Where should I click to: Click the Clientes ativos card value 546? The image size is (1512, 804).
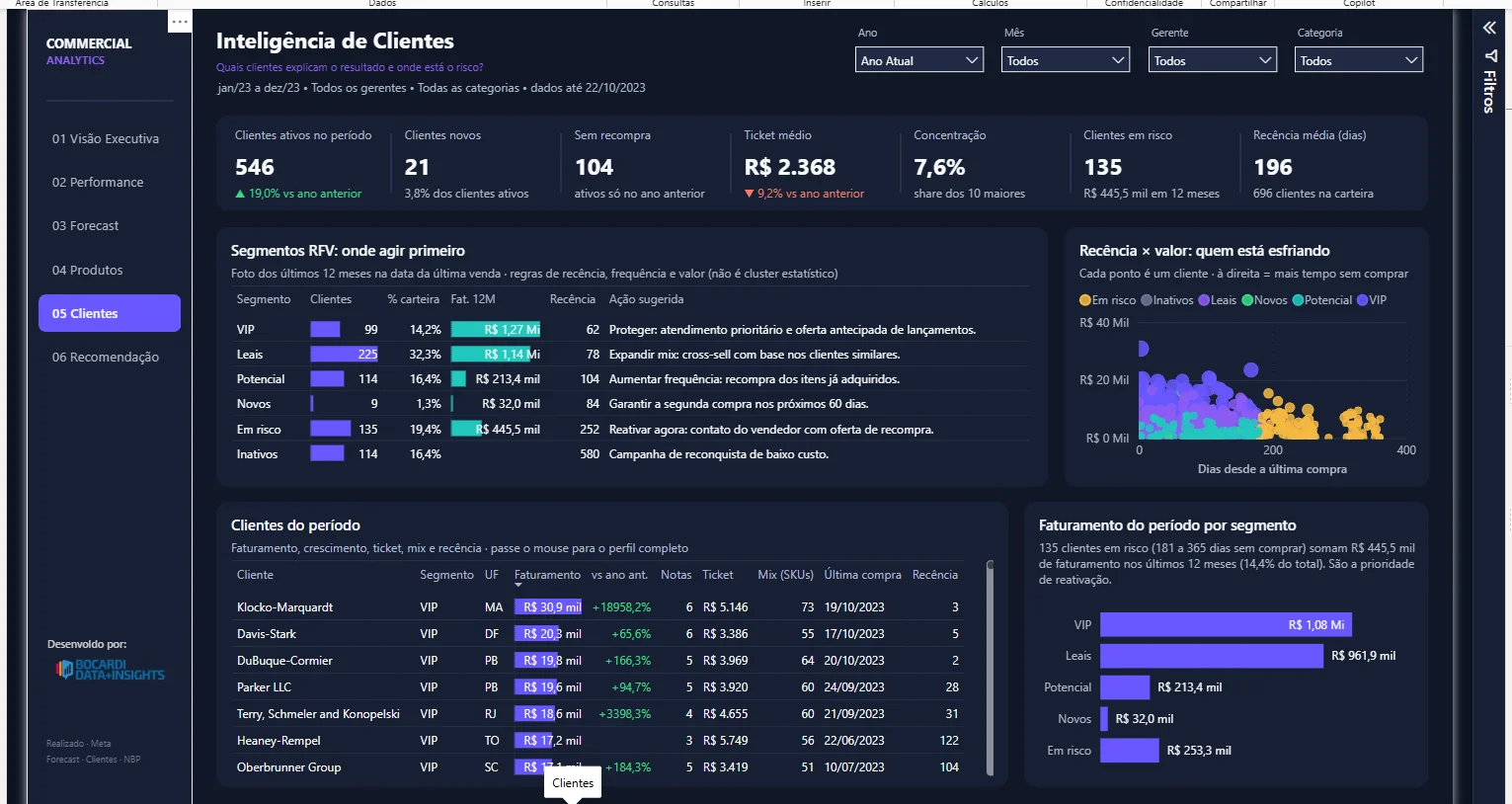tap(255, 167)
